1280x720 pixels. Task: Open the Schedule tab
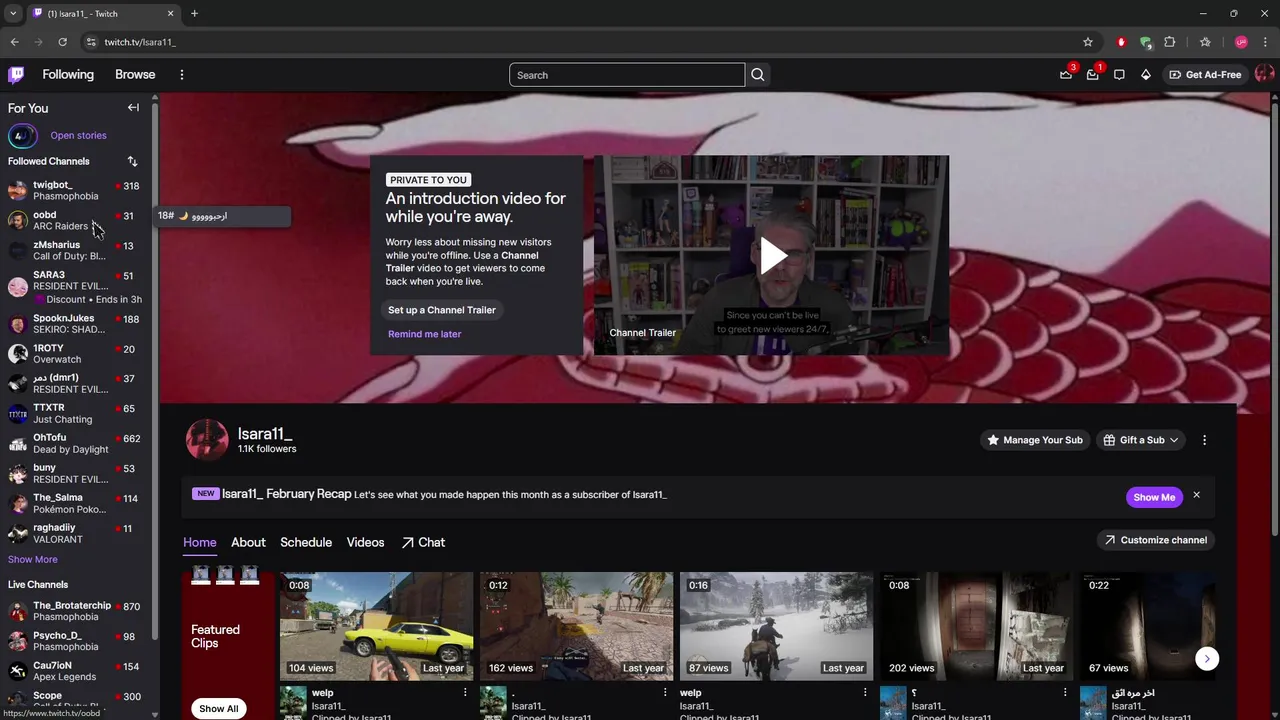306,542
